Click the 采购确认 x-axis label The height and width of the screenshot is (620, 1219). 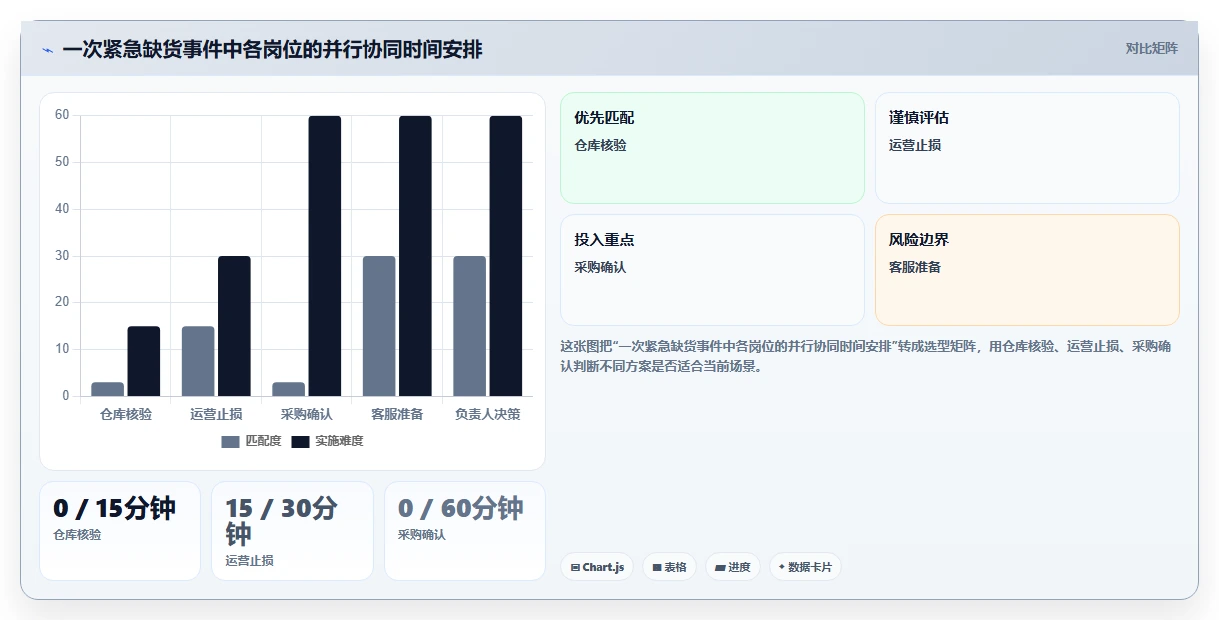(307, 414)
